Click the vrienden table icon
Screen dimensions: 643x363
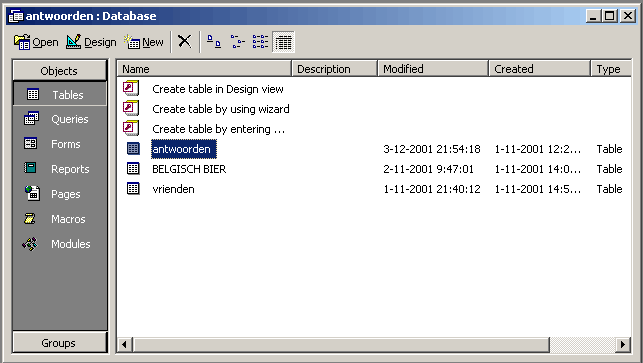pyautogui.click(x=133, y=188)
